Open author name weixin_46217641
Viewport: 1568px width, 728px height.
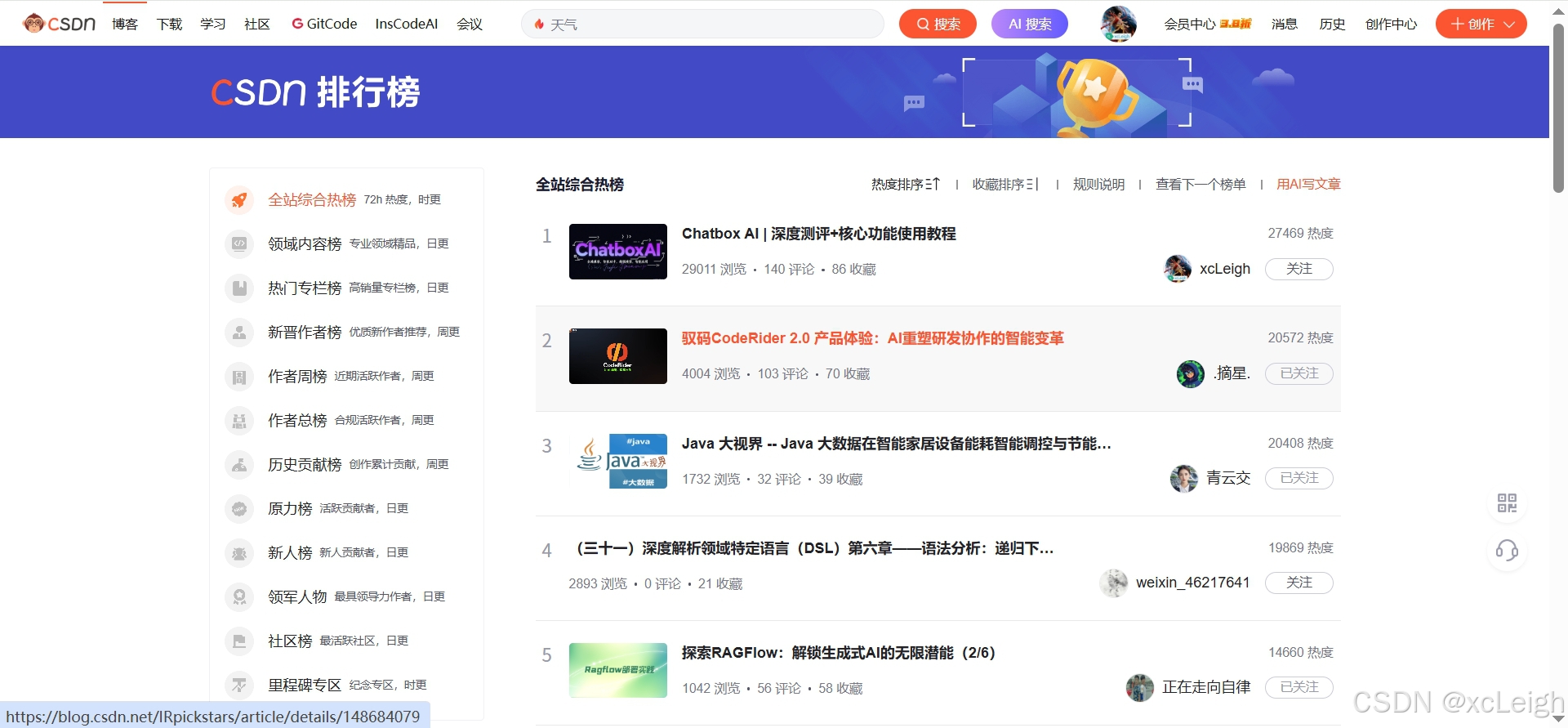(x=1193, y=583)
